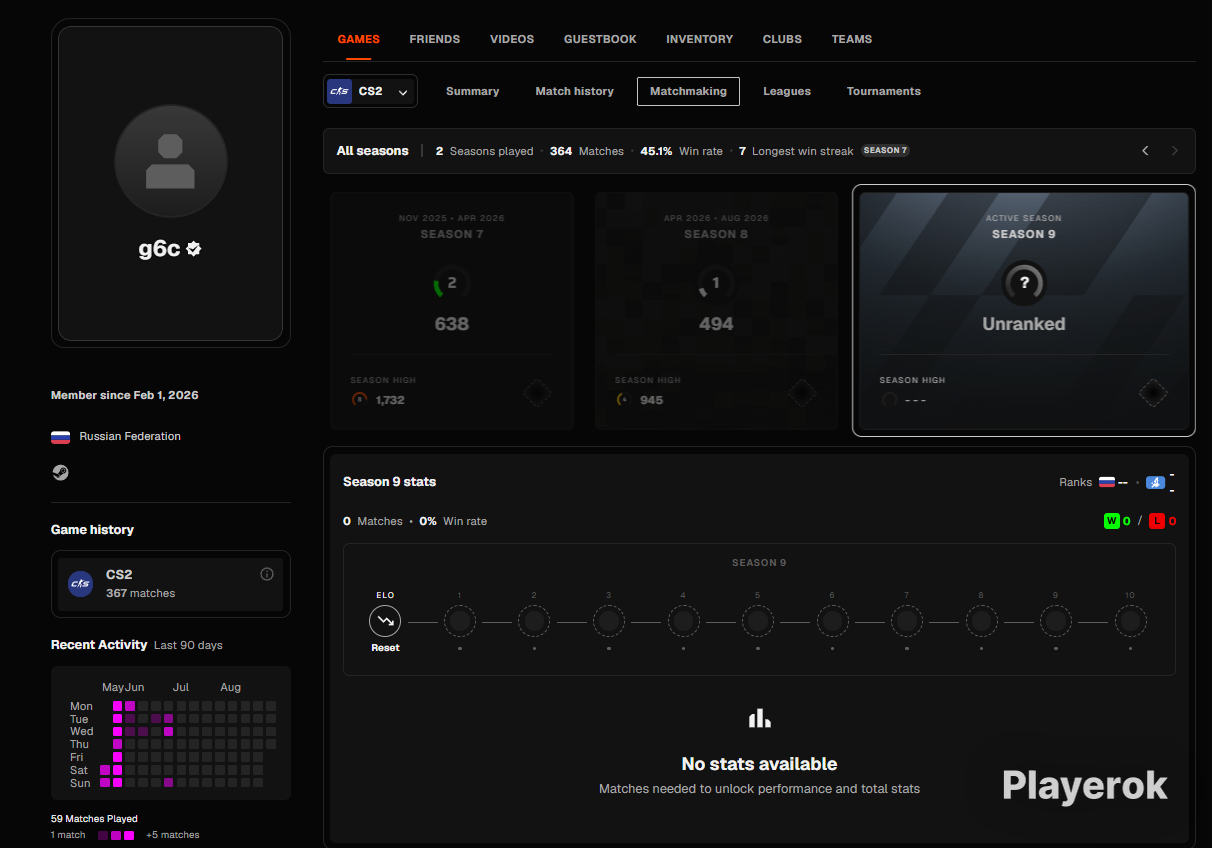Select the Summary sub-tab
This screenshot has height=848, width=1212.
click(x=472, y=91)
